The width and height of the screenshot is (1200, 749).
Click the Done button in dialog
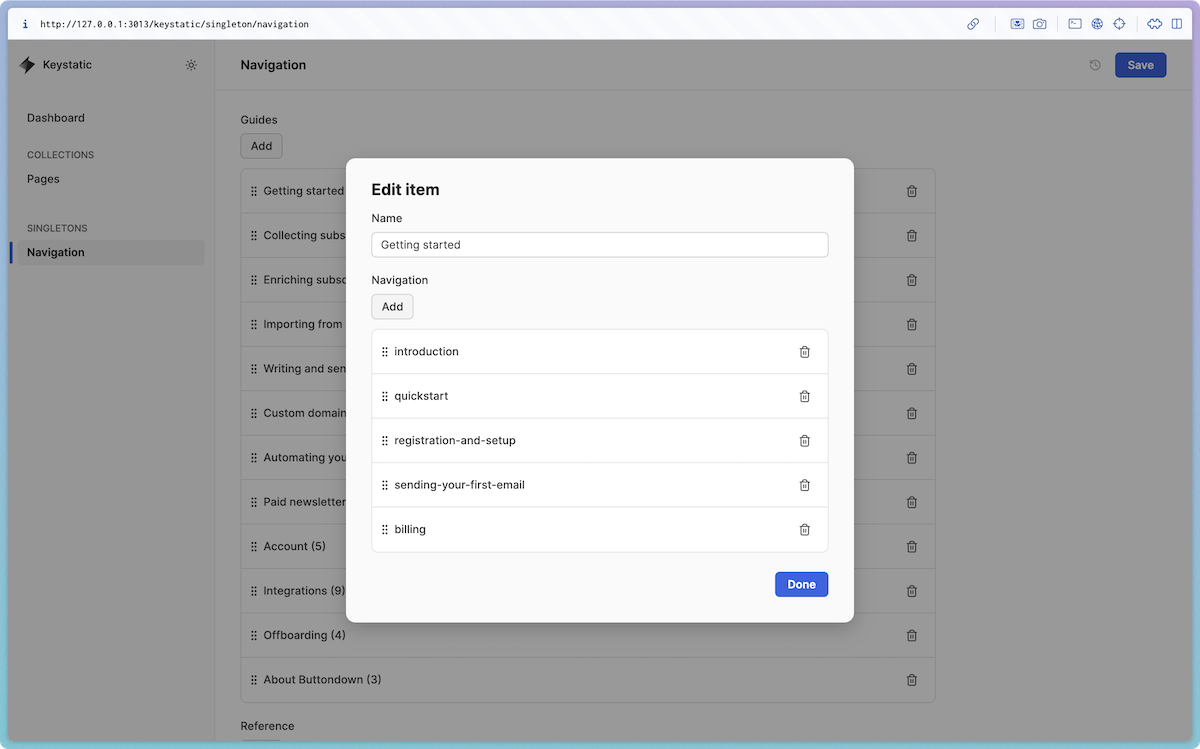(801, 584)
